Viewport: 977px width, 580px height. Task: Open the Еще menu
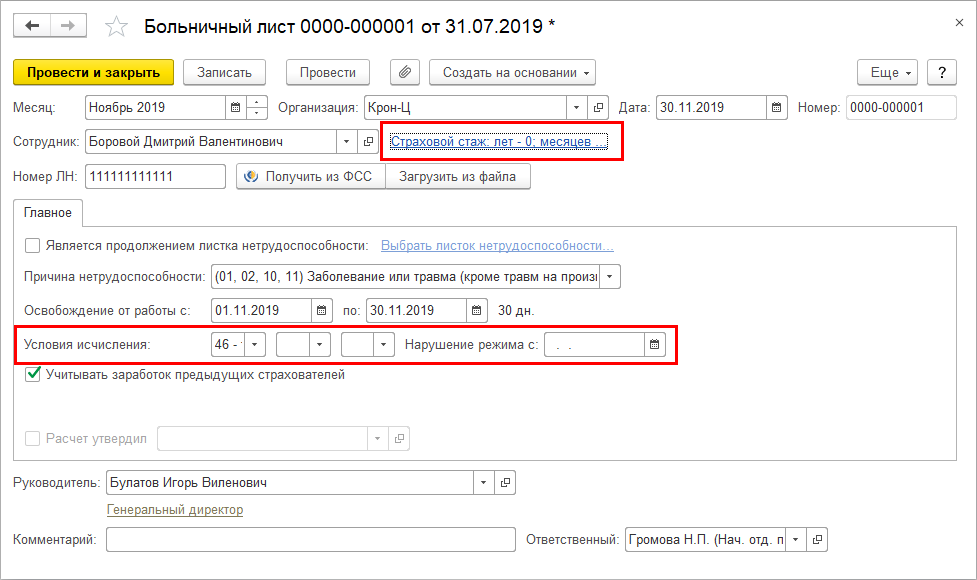coord(887,72)
